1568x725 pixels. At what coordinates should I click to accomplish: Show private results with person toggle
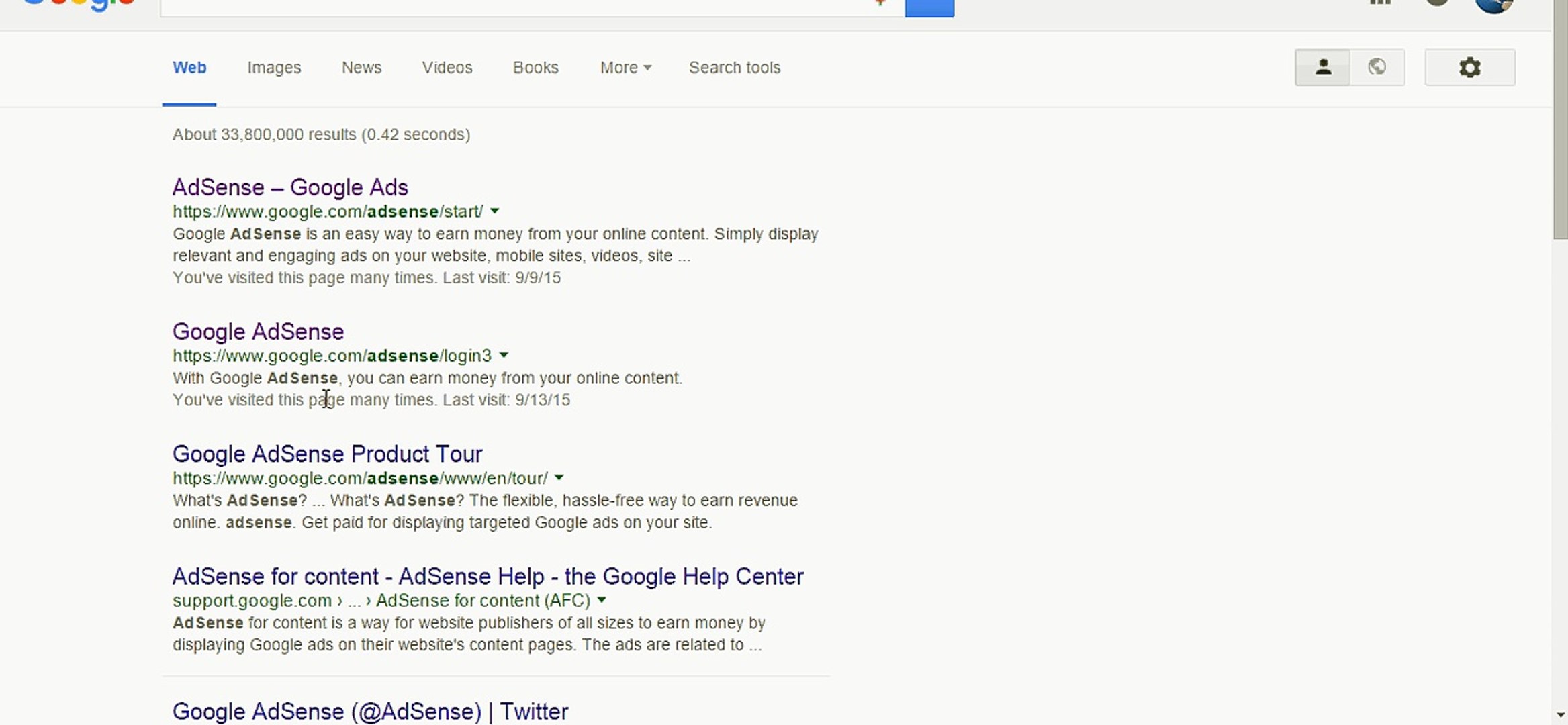(x=1322, y=67)
